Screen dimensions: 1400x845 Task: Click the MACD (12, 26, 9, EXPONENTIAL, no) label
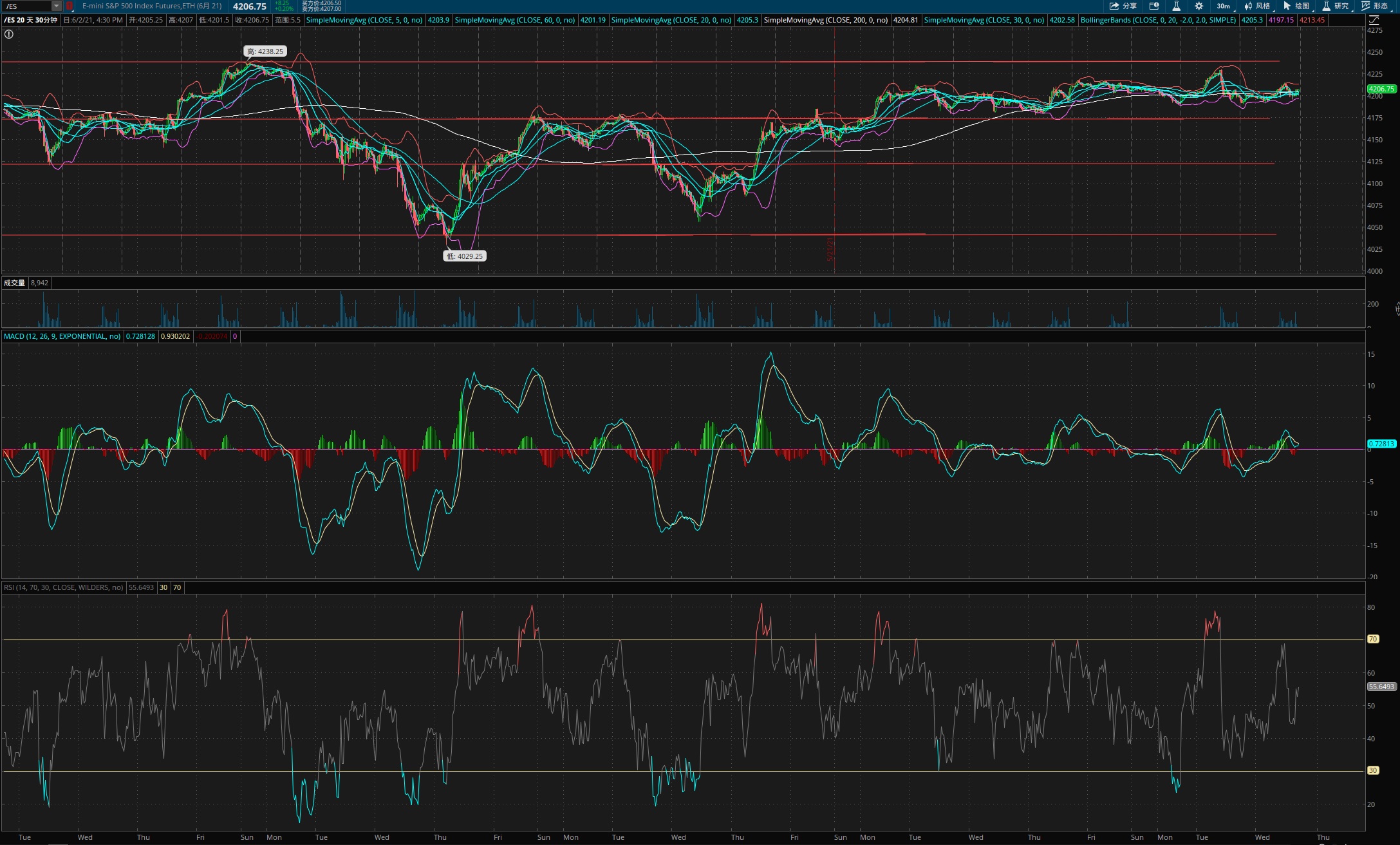(x=62, y=336)
